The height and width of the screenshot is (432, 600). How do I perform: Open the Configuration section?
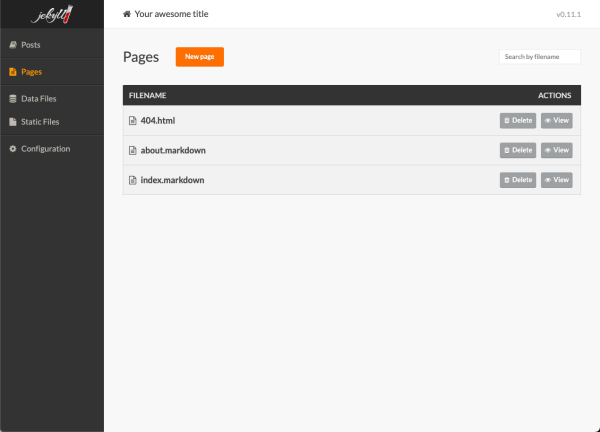point(52,149)
